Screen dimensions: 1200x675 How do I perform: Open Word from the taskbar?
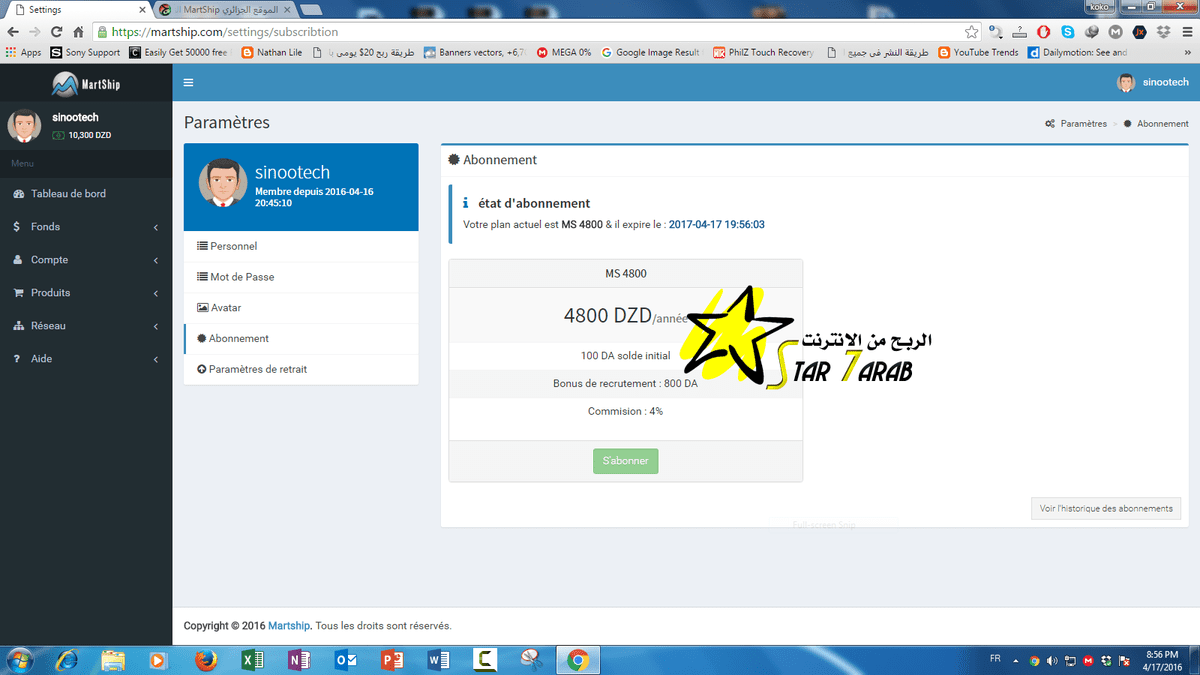coord(438,660)
